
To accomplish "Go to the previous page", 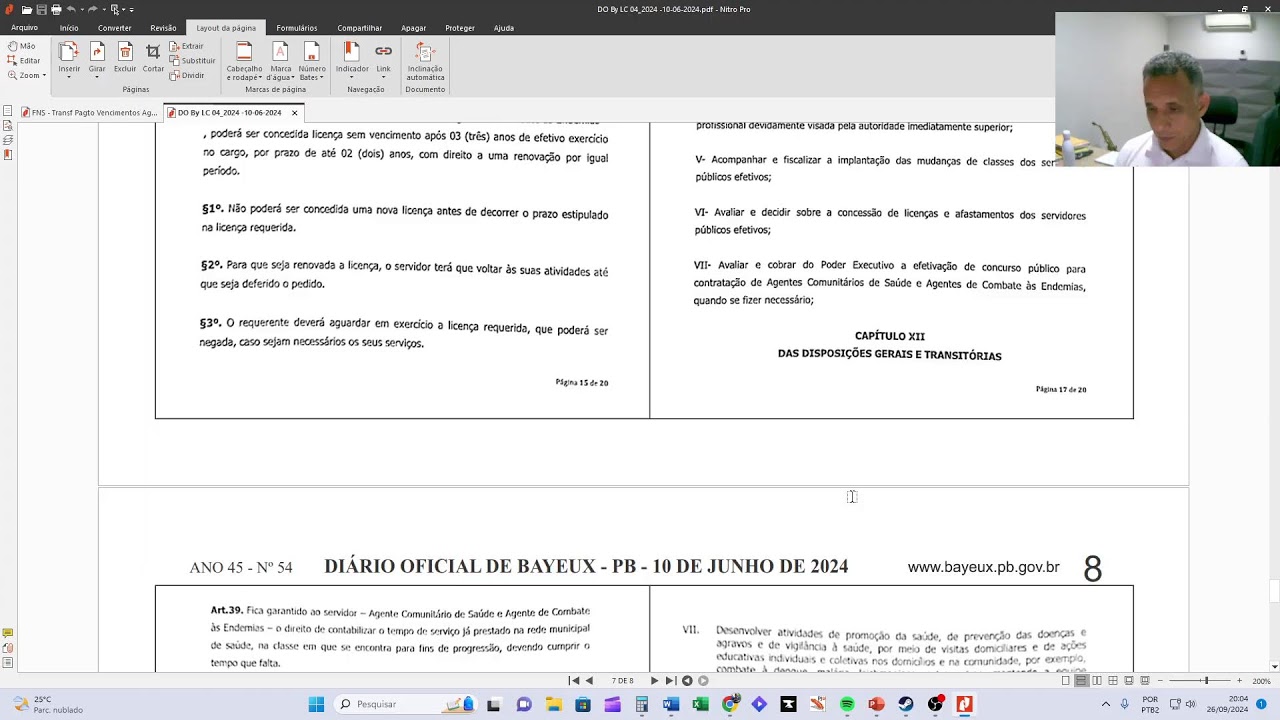I will pos(589,681).
